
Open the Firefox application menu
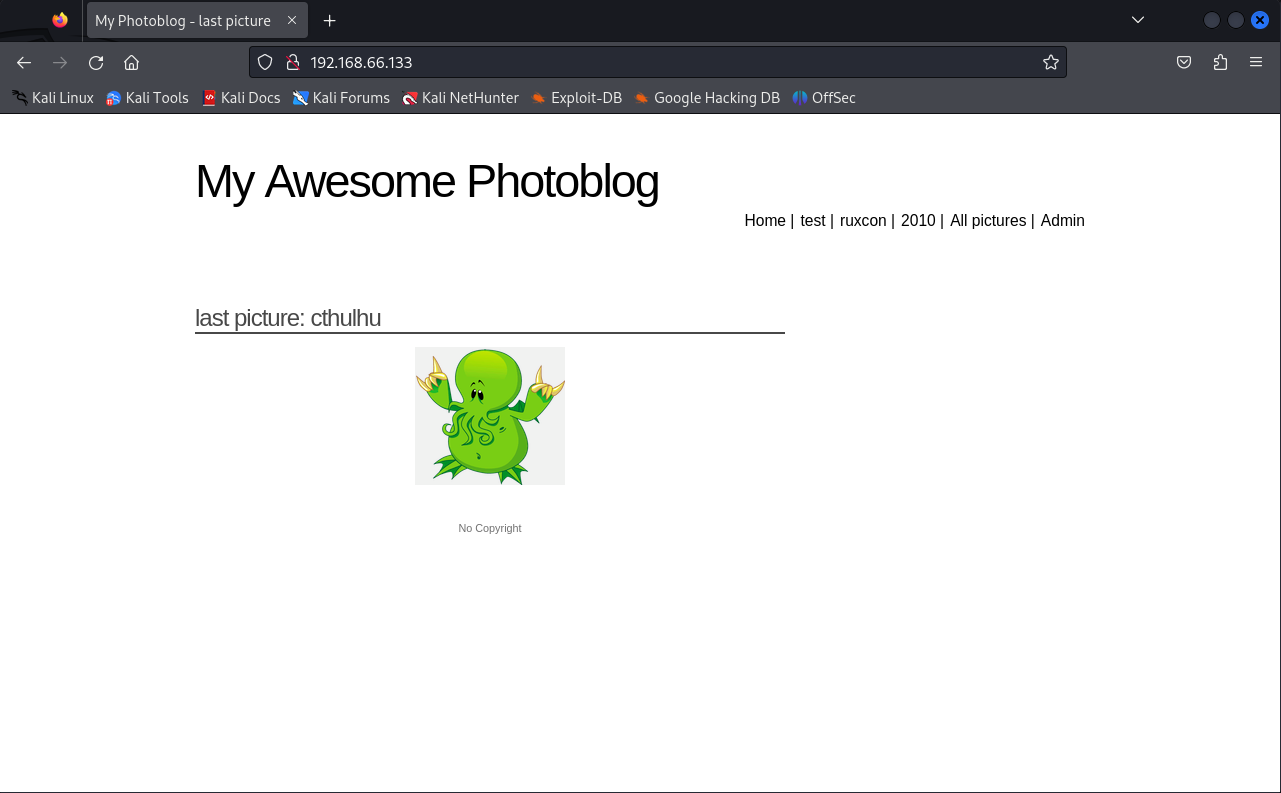pyautogui.click(x=1256, y=62)
